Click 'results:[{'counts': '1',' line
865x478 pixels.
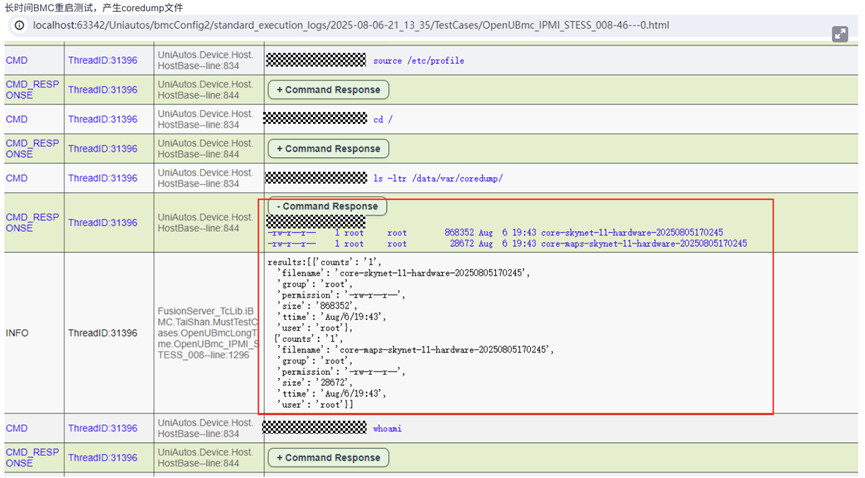(324, 262)
